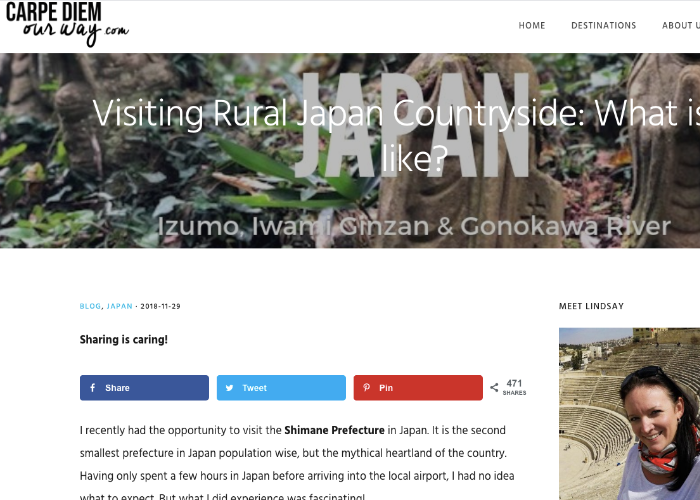Click the Shimane Prefecture bold text
Viewport: 700px width, 500px height.
point(334,430)
